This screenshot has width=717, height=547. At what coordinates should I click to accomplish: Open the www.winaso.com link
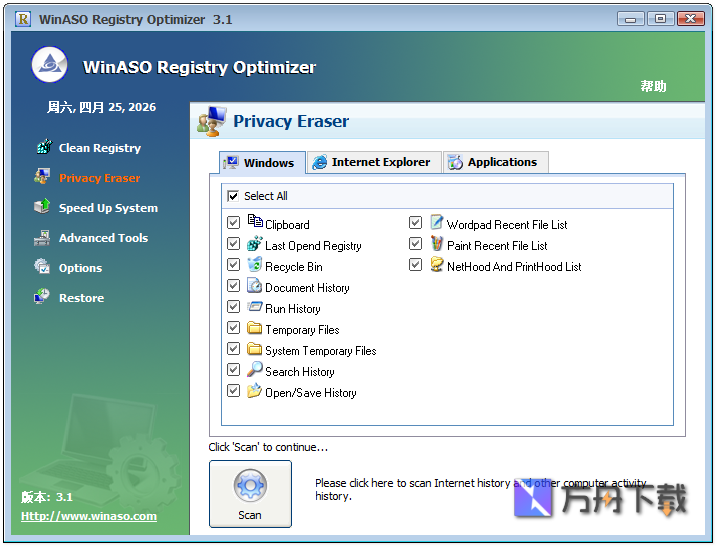89,516
